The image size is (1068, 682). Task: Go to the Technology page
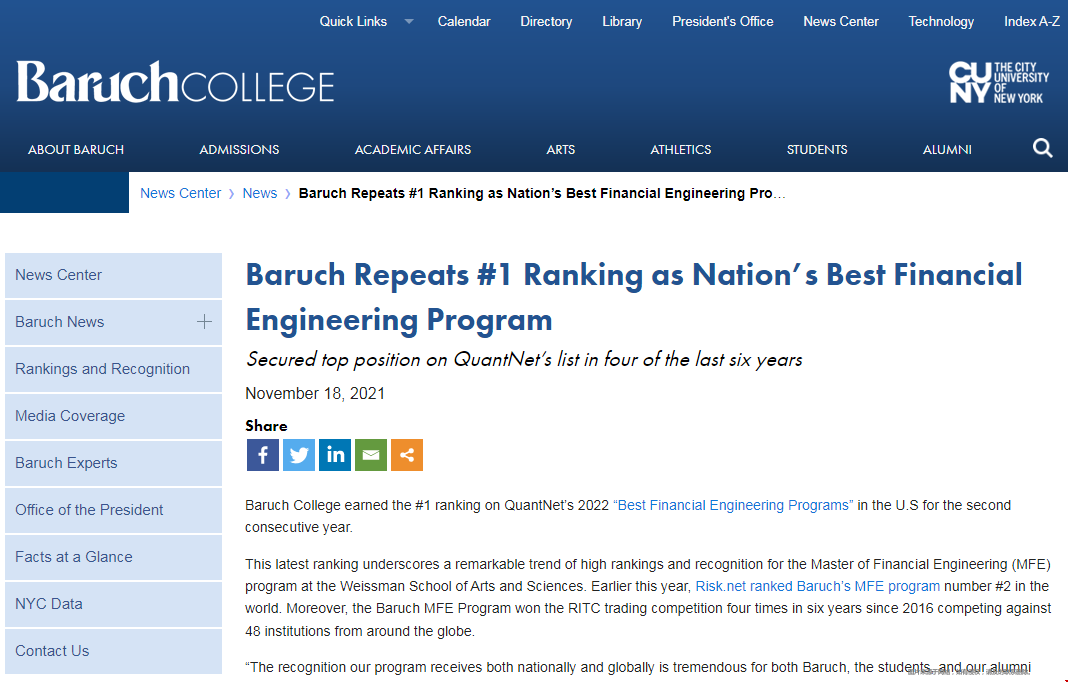941,22
